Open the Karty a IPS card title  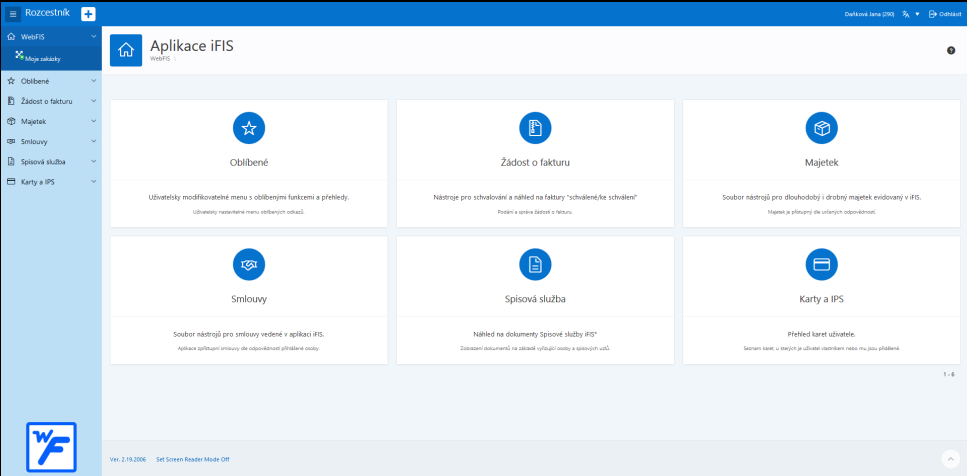tap(821, 300)
